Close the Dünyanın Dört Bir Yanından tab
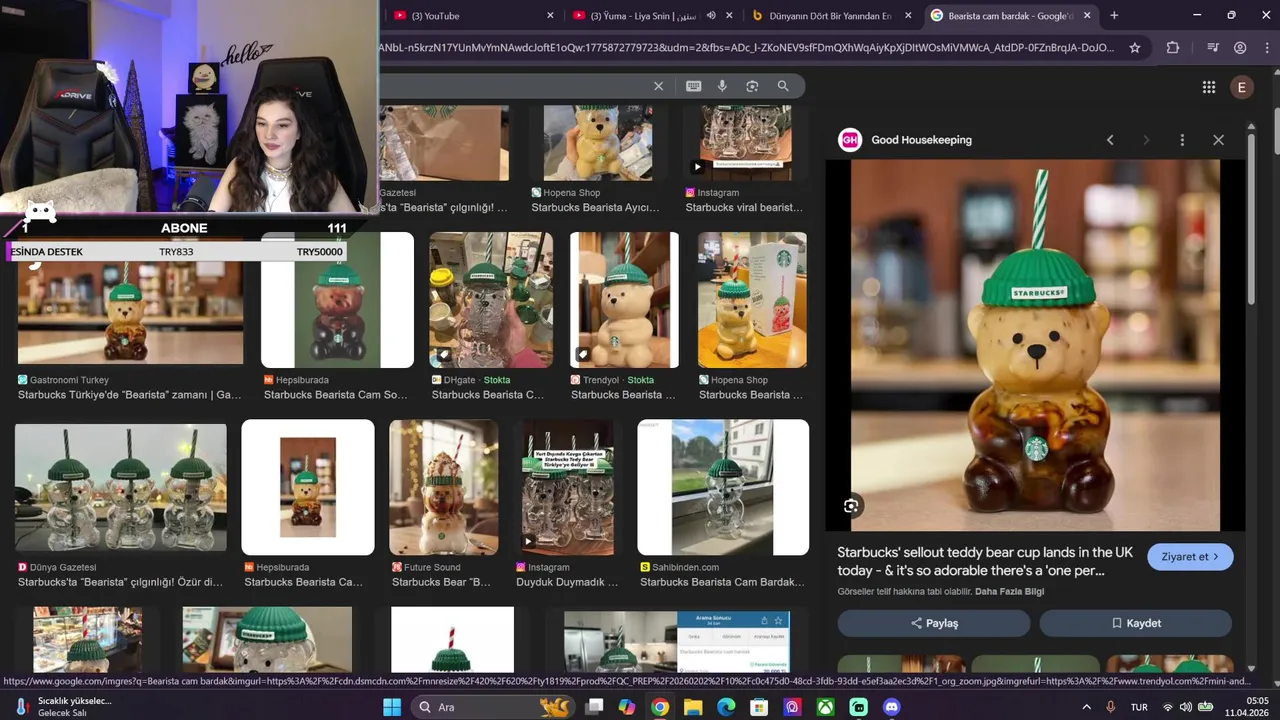The image size is (1280, 720). point(908,16)
